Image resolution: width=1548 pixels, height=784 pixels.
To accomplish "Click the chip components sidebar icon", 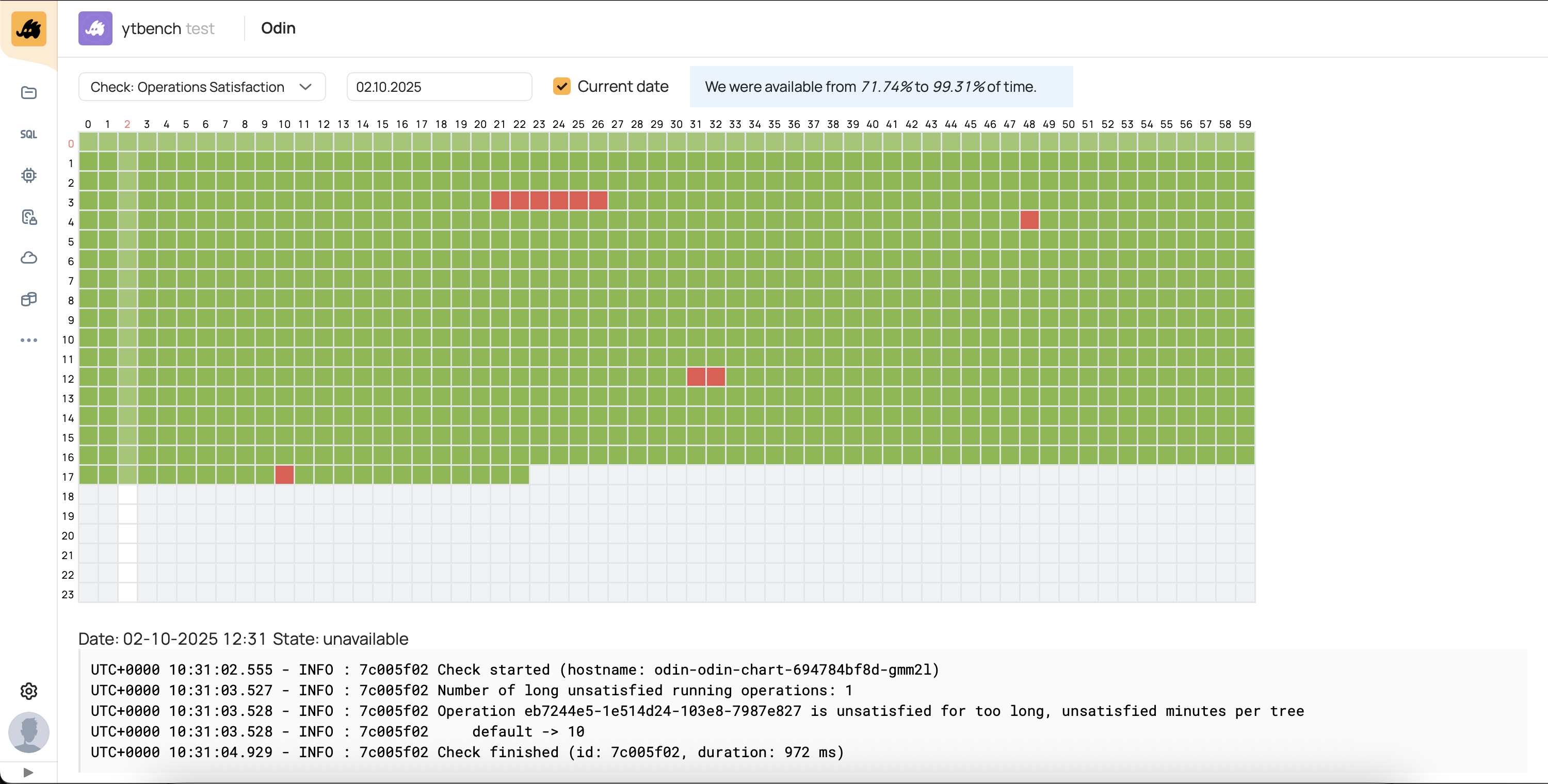I will pyautogui.click(x=28, y=175).
